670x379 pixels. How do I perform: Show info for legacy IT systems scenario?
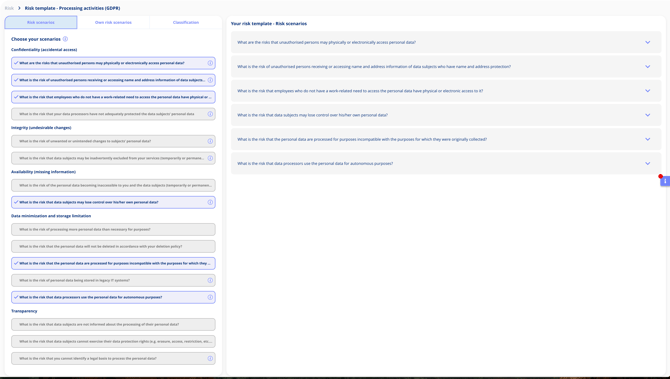click(210, 280)
